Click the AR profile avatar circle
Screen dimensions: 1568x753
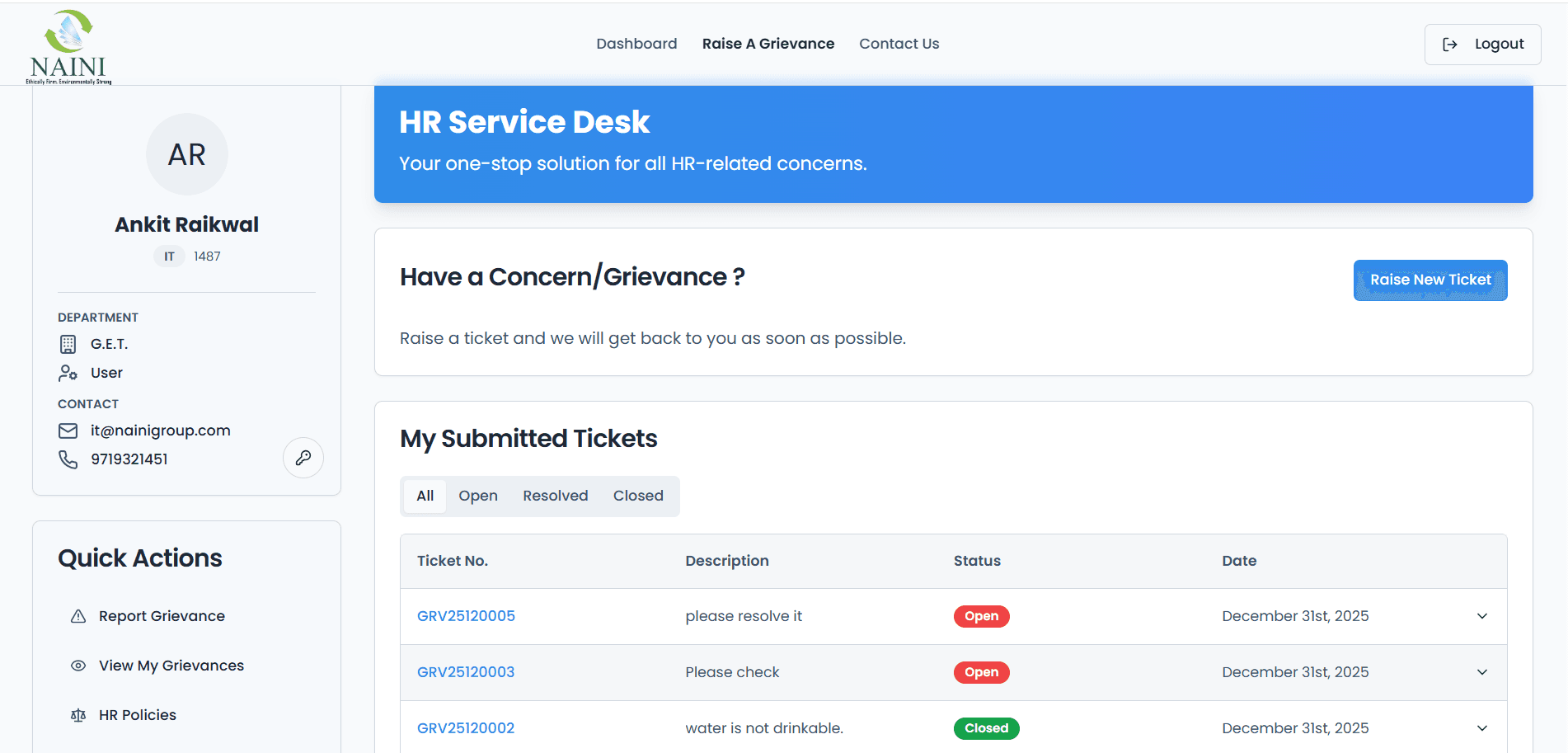(x=186, y=154)
